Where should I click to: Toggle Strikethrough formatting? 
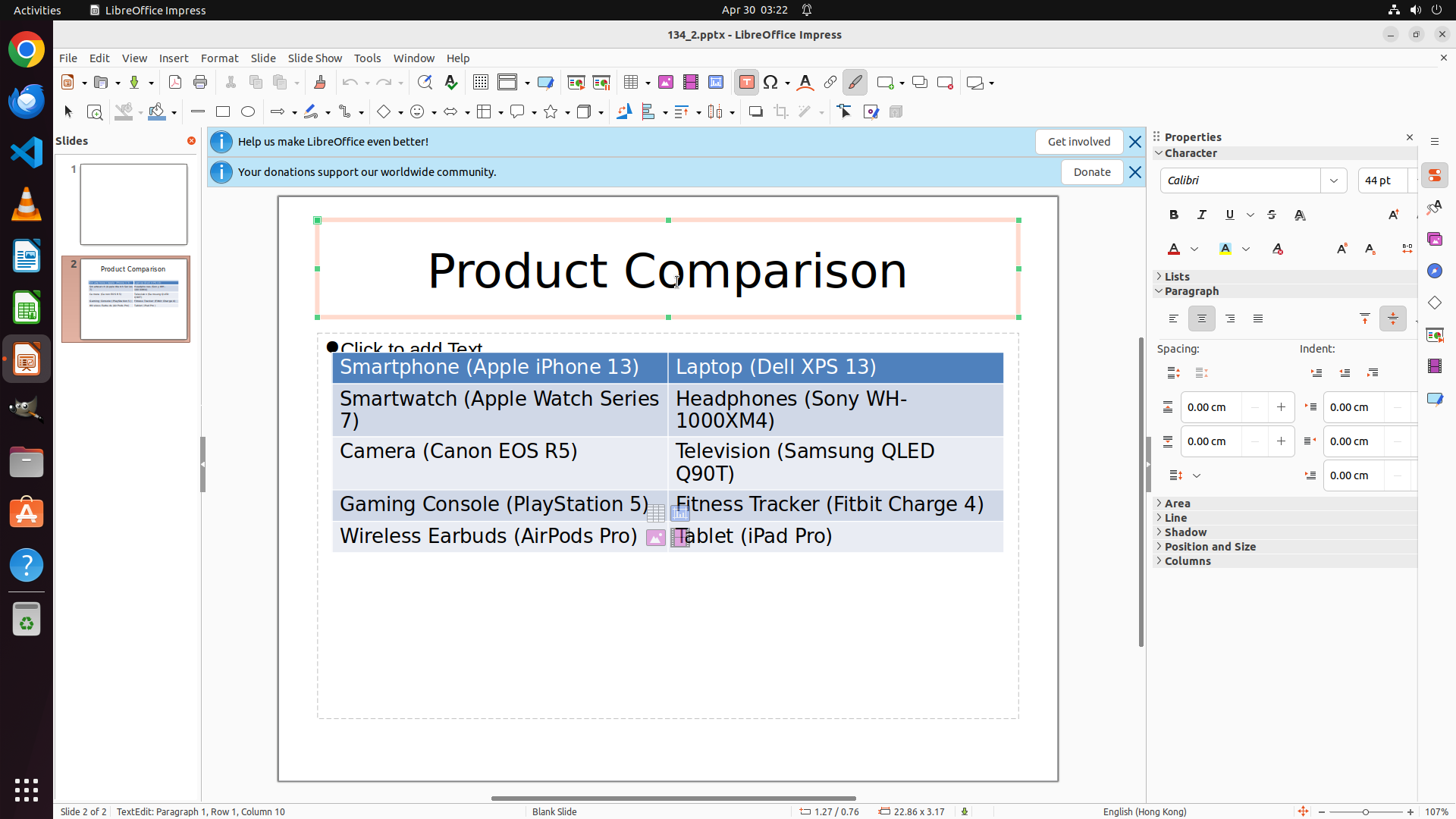click(1272, 215)
